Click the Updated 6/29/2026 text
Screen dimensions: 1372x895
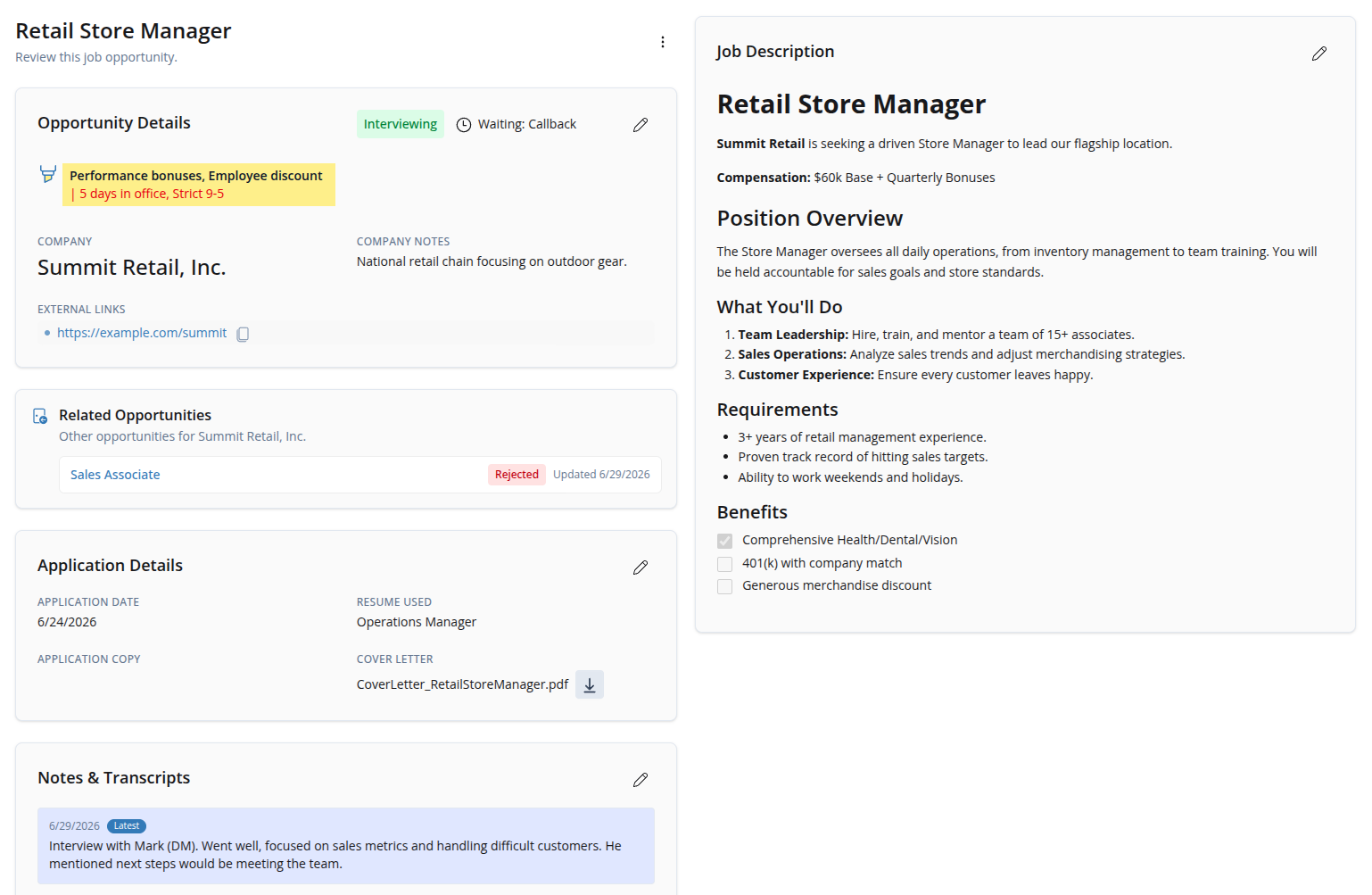pos(601,475)
